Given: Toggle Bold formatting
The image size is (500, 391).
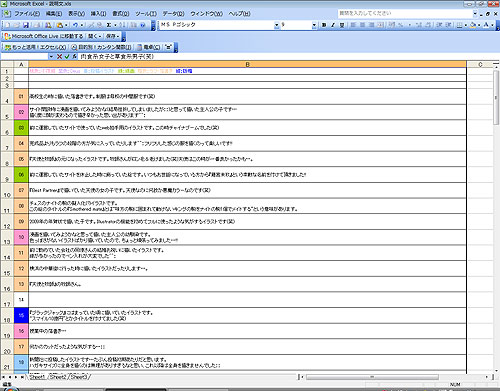Looking at the screenshot, I should [324, 25].
